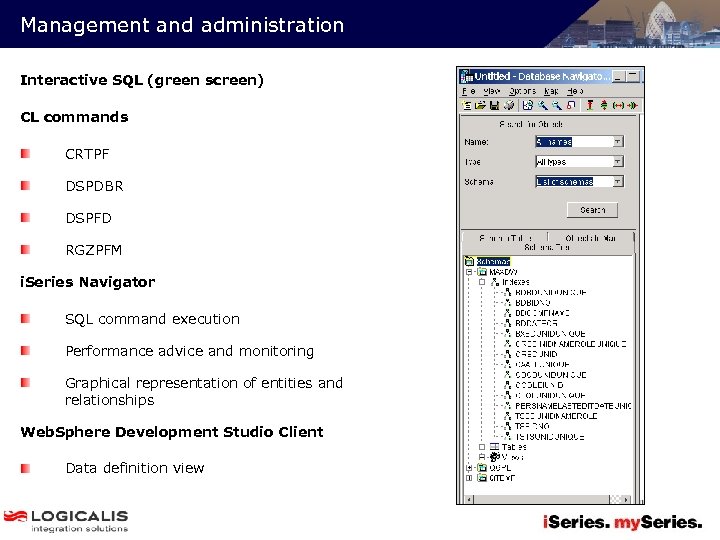Image resolution: width=720 pixels, height=540 pixels.
Task: Toggle the Indexes node expander box
Action: (x=482, y=282)
